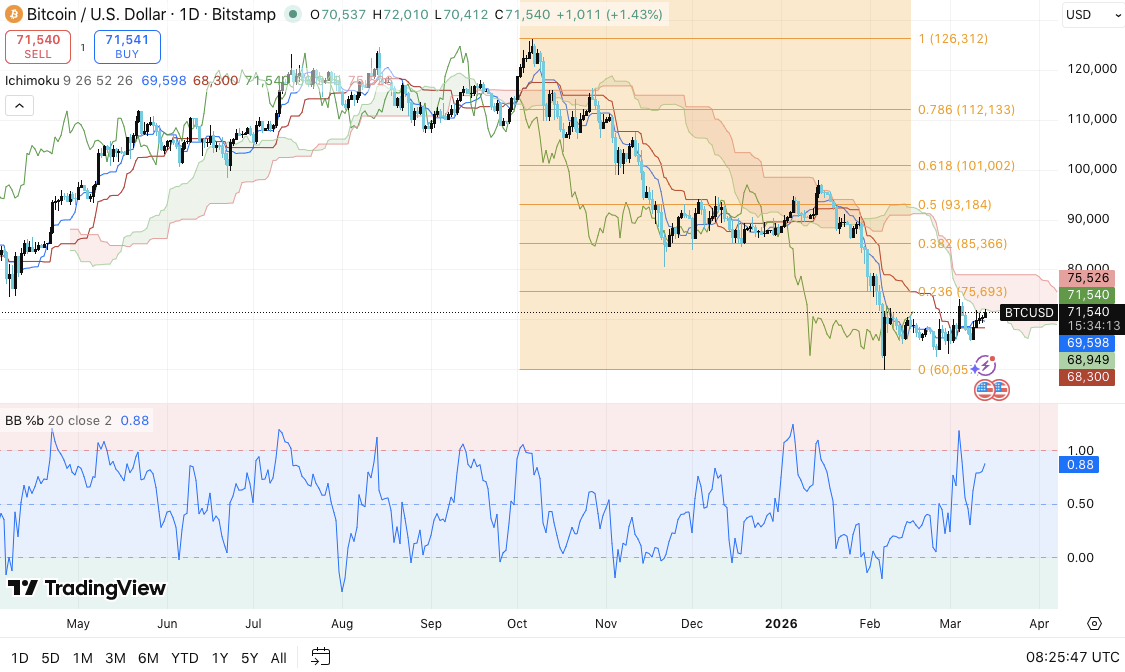1125x672 pixels.
Task: Click the flag emoji sticker on the chart
Action: (984, 367)
